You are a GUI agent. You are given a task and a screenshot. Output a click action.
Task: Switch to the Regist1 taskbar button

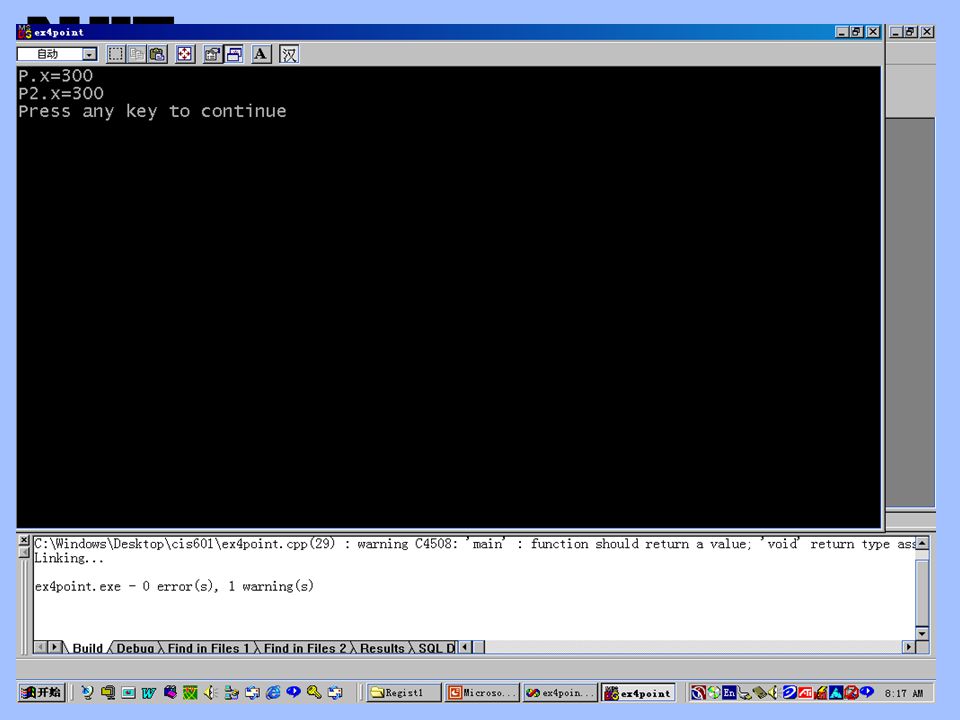tap(404, 692)
